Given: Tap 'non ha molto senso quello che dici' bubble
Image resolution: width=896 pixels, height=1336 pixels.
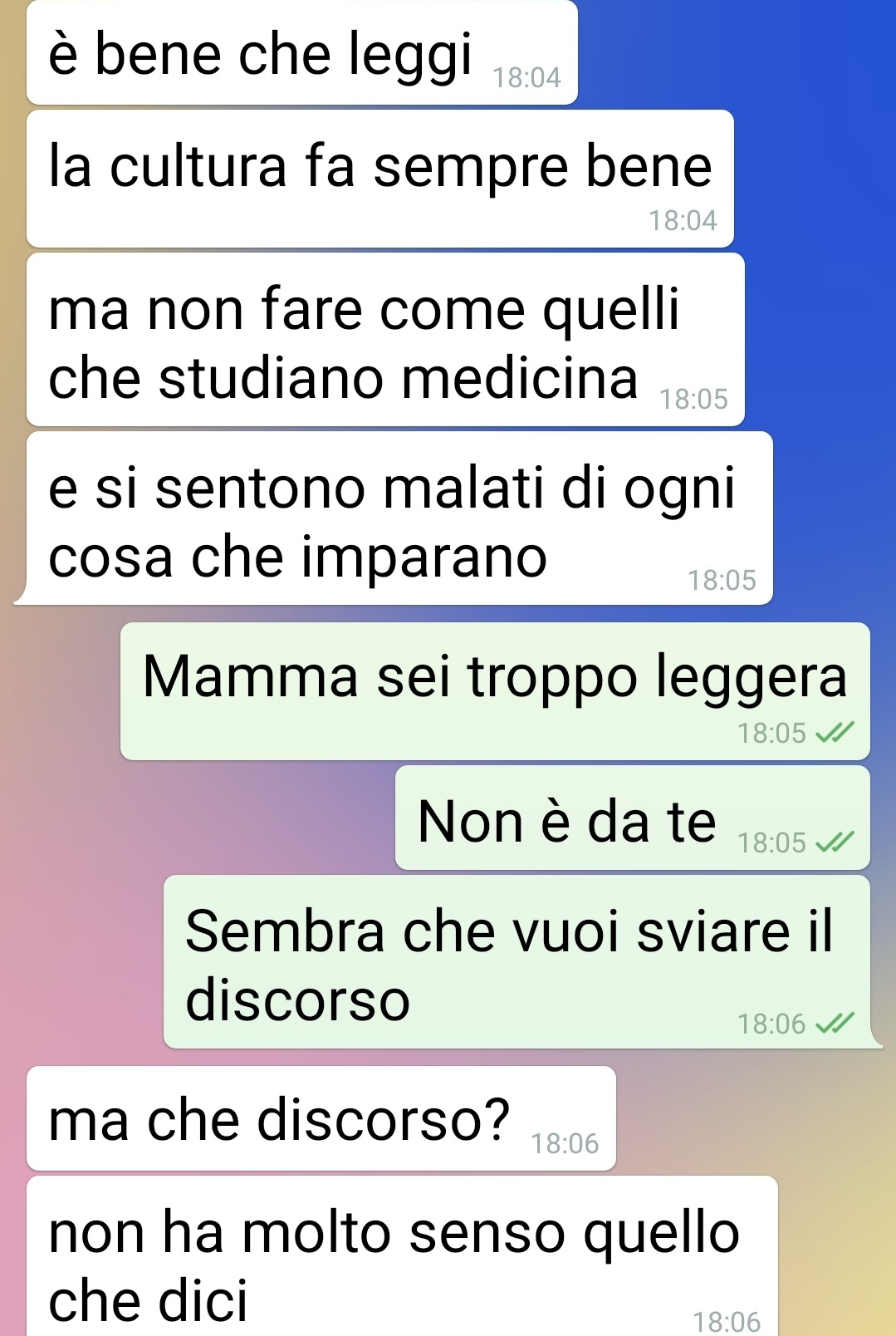Looking at the screenshot, I should (402, 1256).
